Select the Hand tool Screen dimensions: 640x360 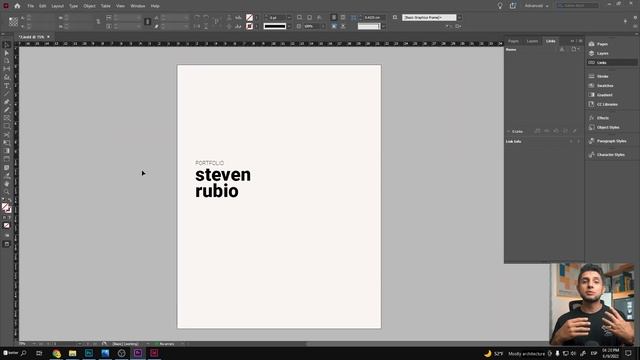pyautogui.click(x=7, y=184)
